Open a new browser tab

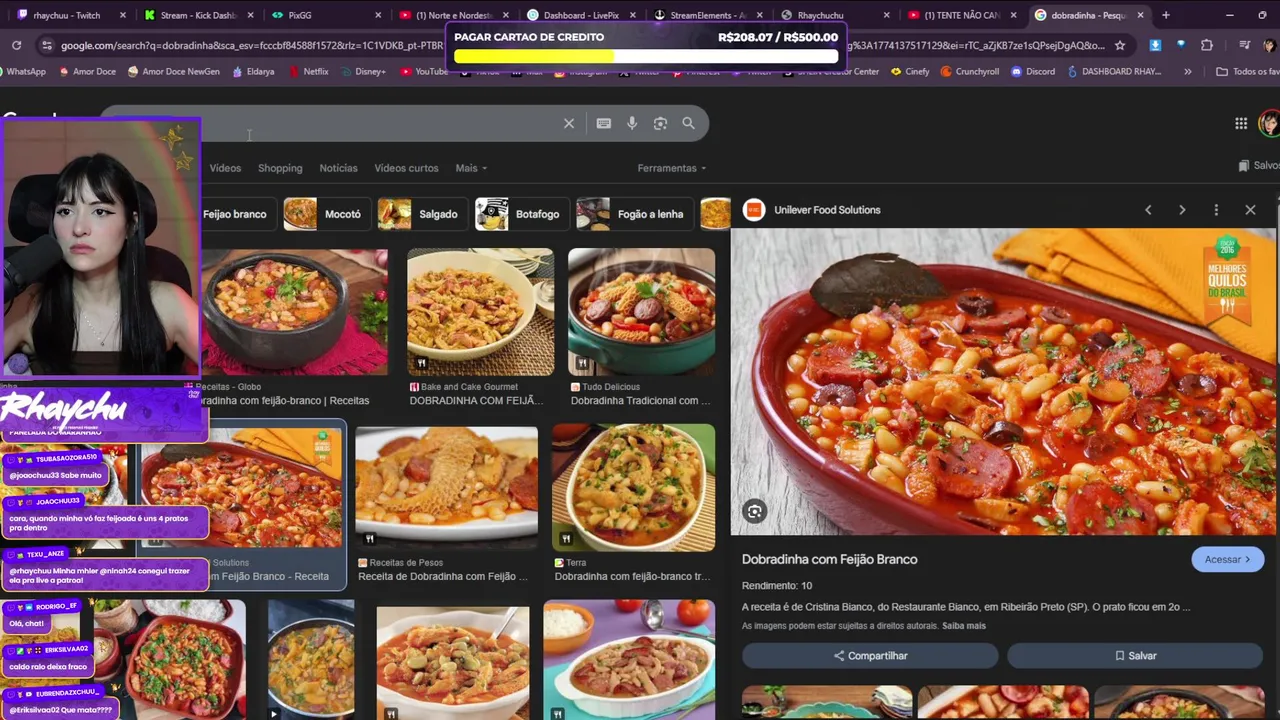pyautogui.click(x=1165, y=15)
